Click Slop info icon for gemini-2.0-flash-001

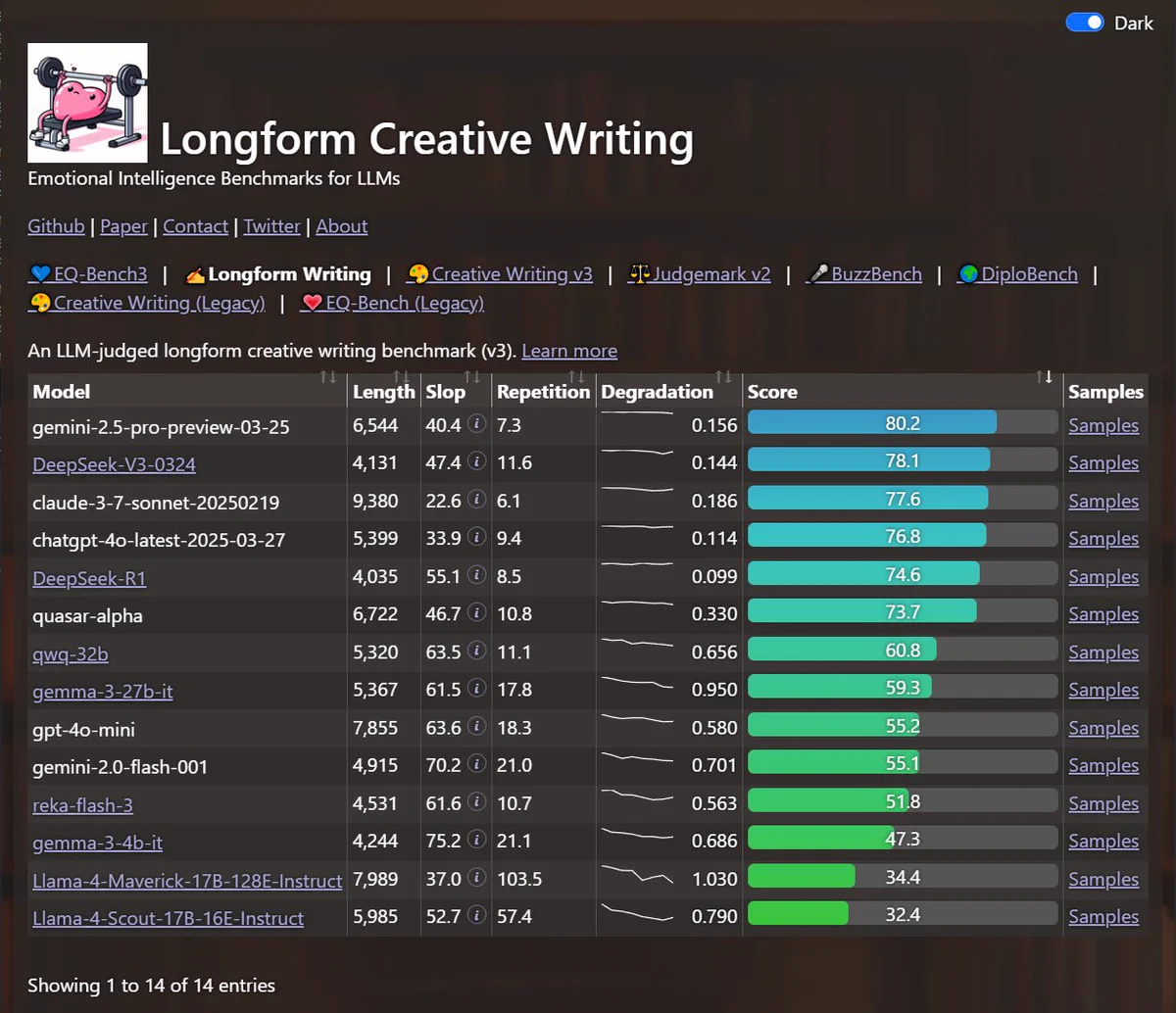pos(476,764)
